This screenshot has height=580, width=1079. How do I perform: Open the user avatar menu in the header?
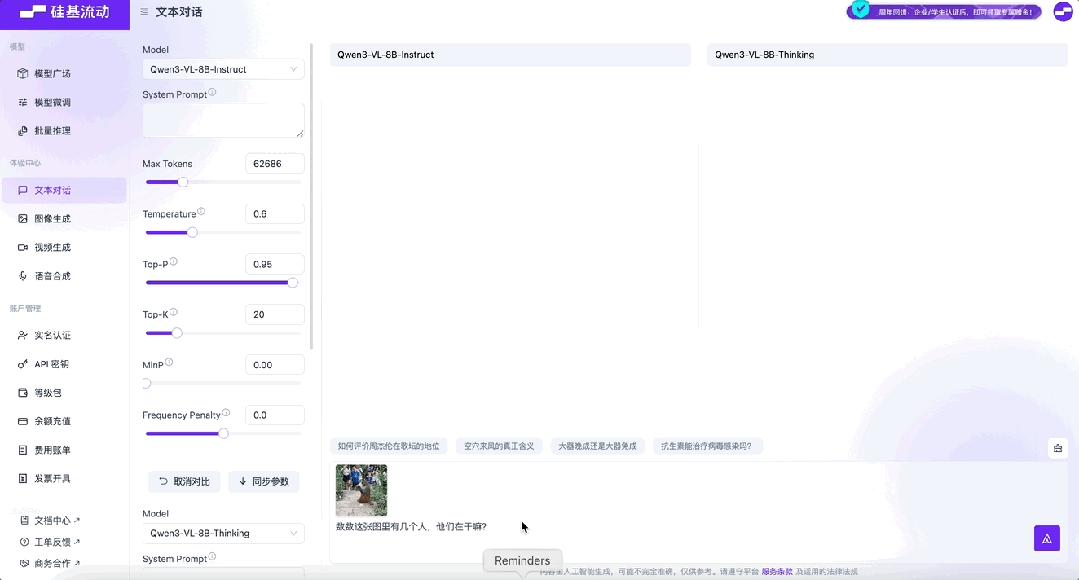click(1063, 12)
